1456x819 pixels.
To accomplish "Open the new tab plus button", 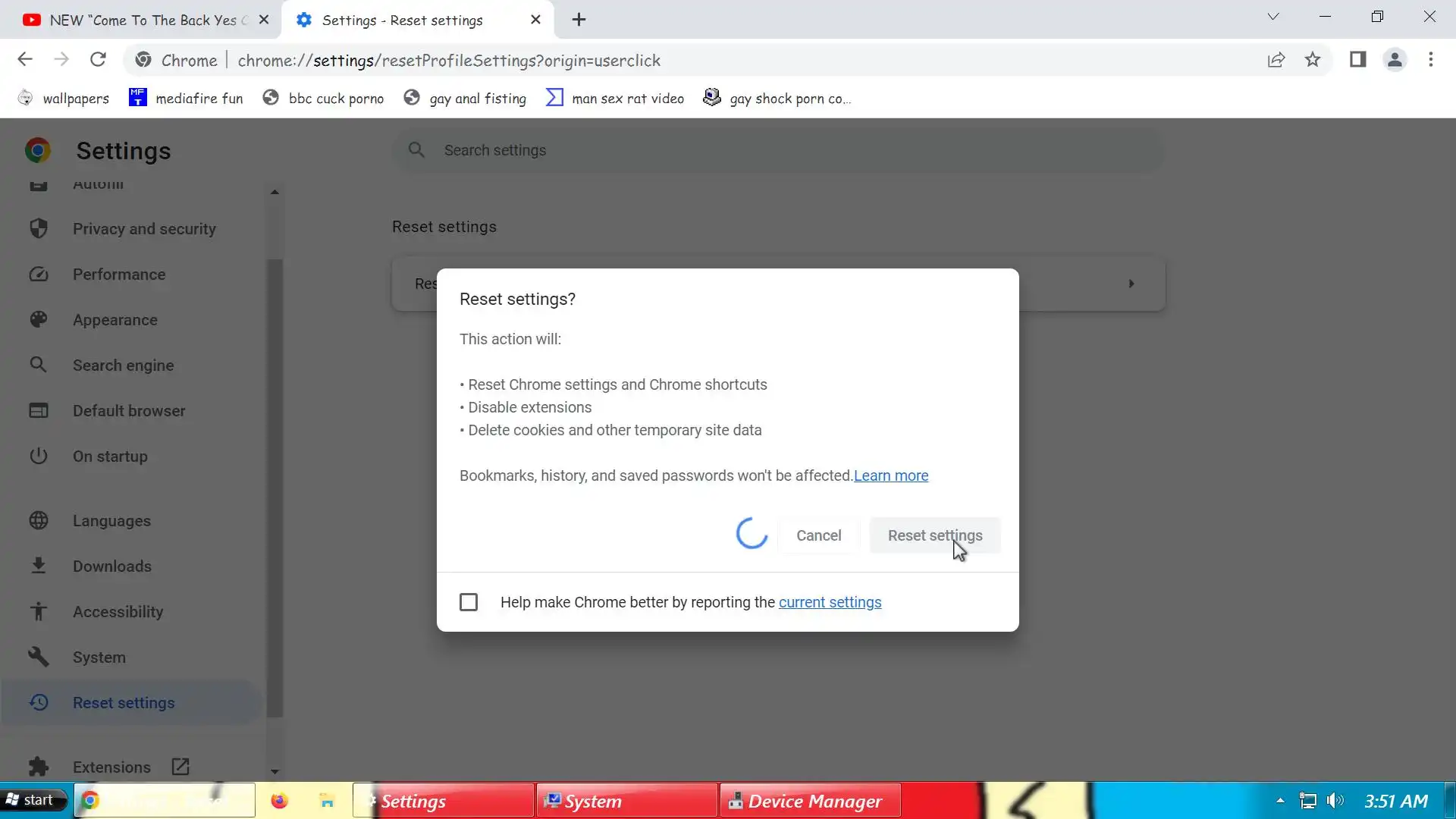I will click(579, 20).
